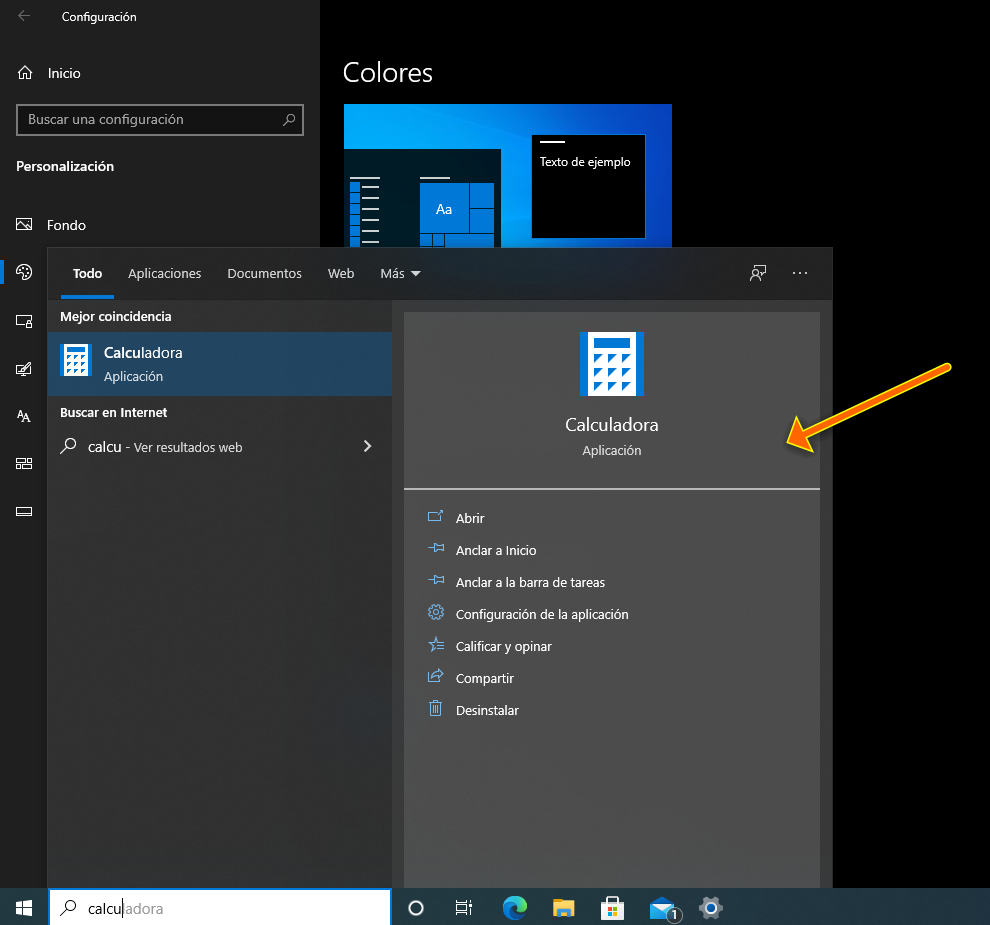
Task: Open Fuentes with the AA sidebar icon
Action: [x=23, y=416]
